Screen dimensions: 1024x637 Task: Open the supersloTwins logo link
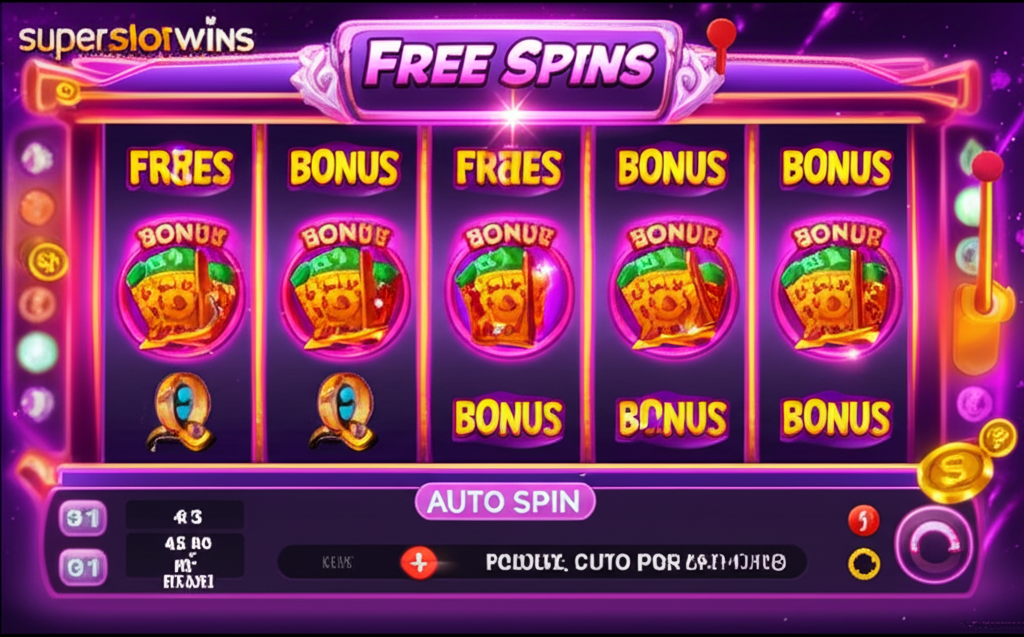tap(136, 39)
